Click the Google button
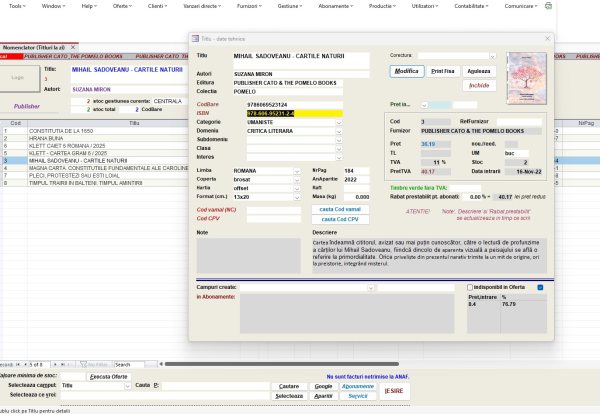The width and height of the screenshot is (600, 414). coord(323,386)
